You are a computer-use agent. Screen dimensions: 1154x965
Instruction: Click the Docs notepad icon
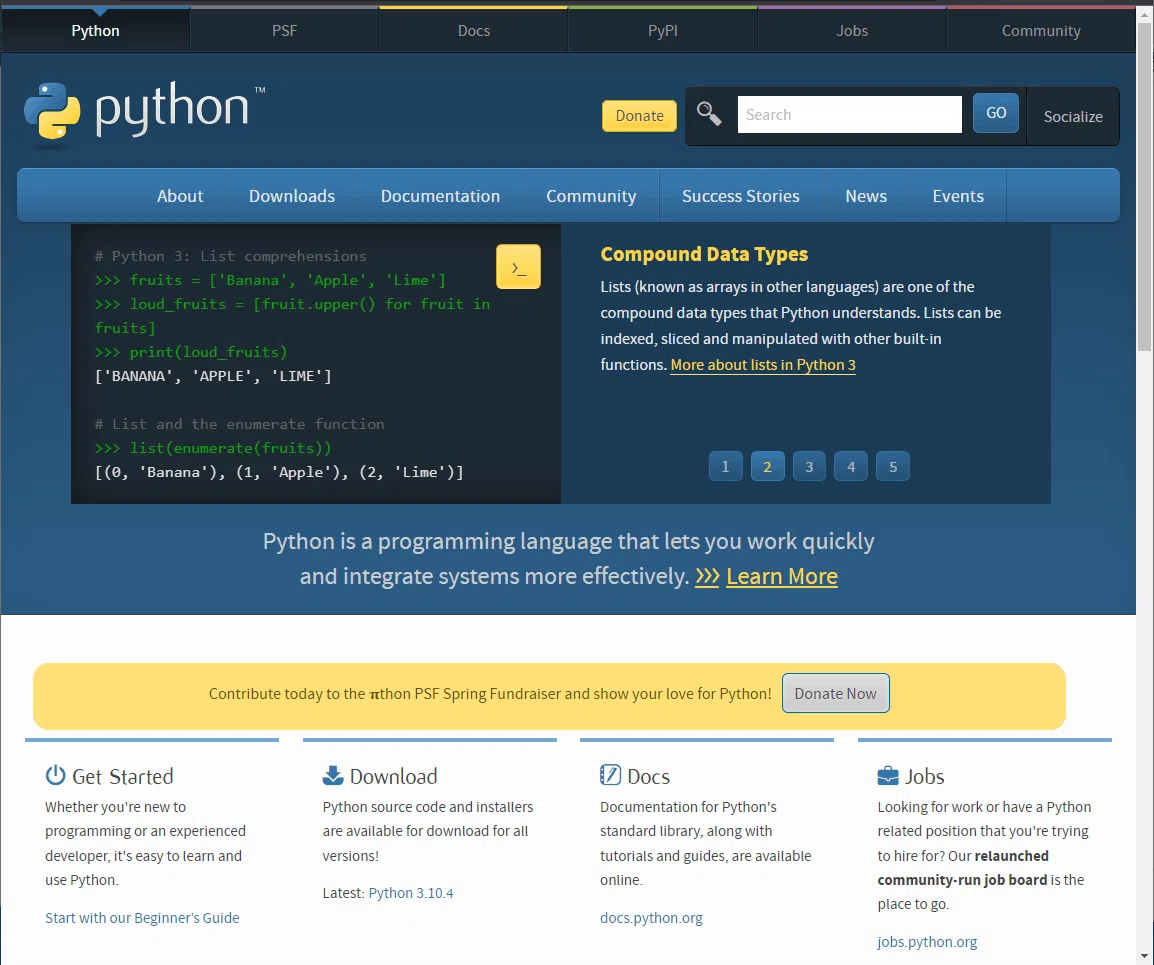pos(610,775)
